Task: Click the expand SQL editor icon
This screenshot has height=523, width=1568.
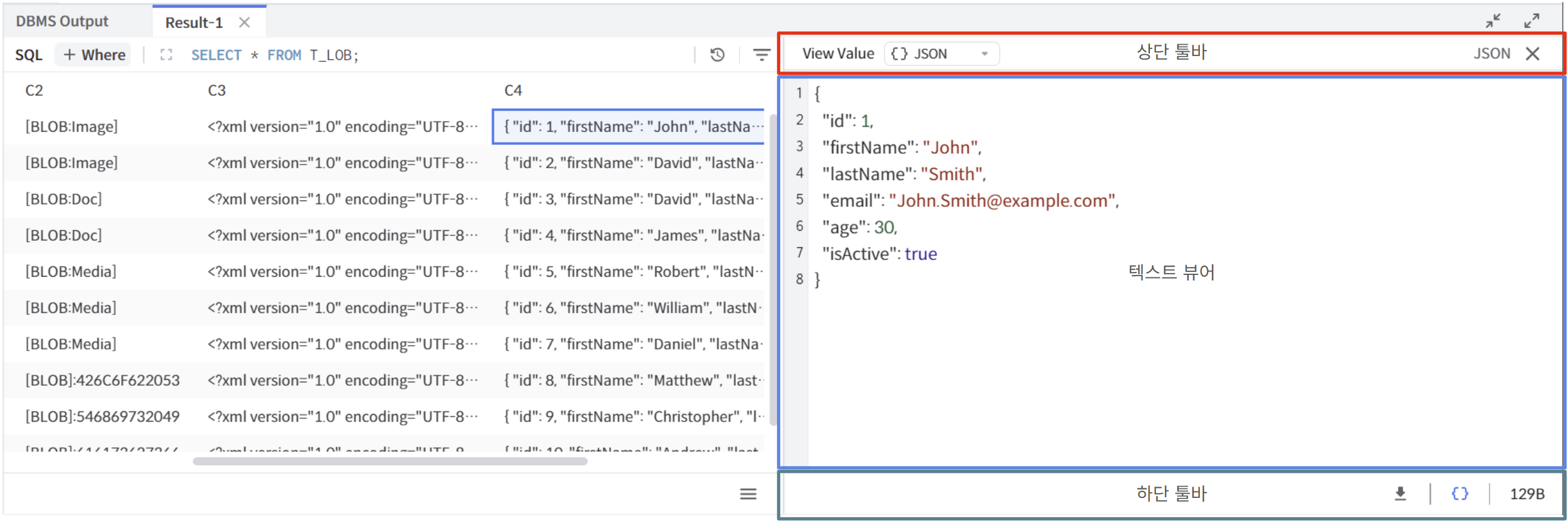Action: (x=166, y=55)
